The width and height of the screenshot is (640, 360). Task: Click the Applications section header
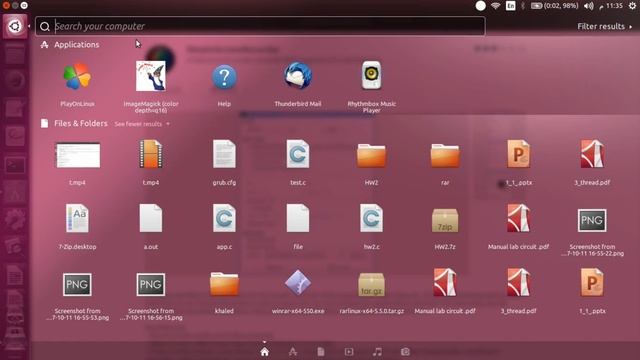[x=70, y=44]
